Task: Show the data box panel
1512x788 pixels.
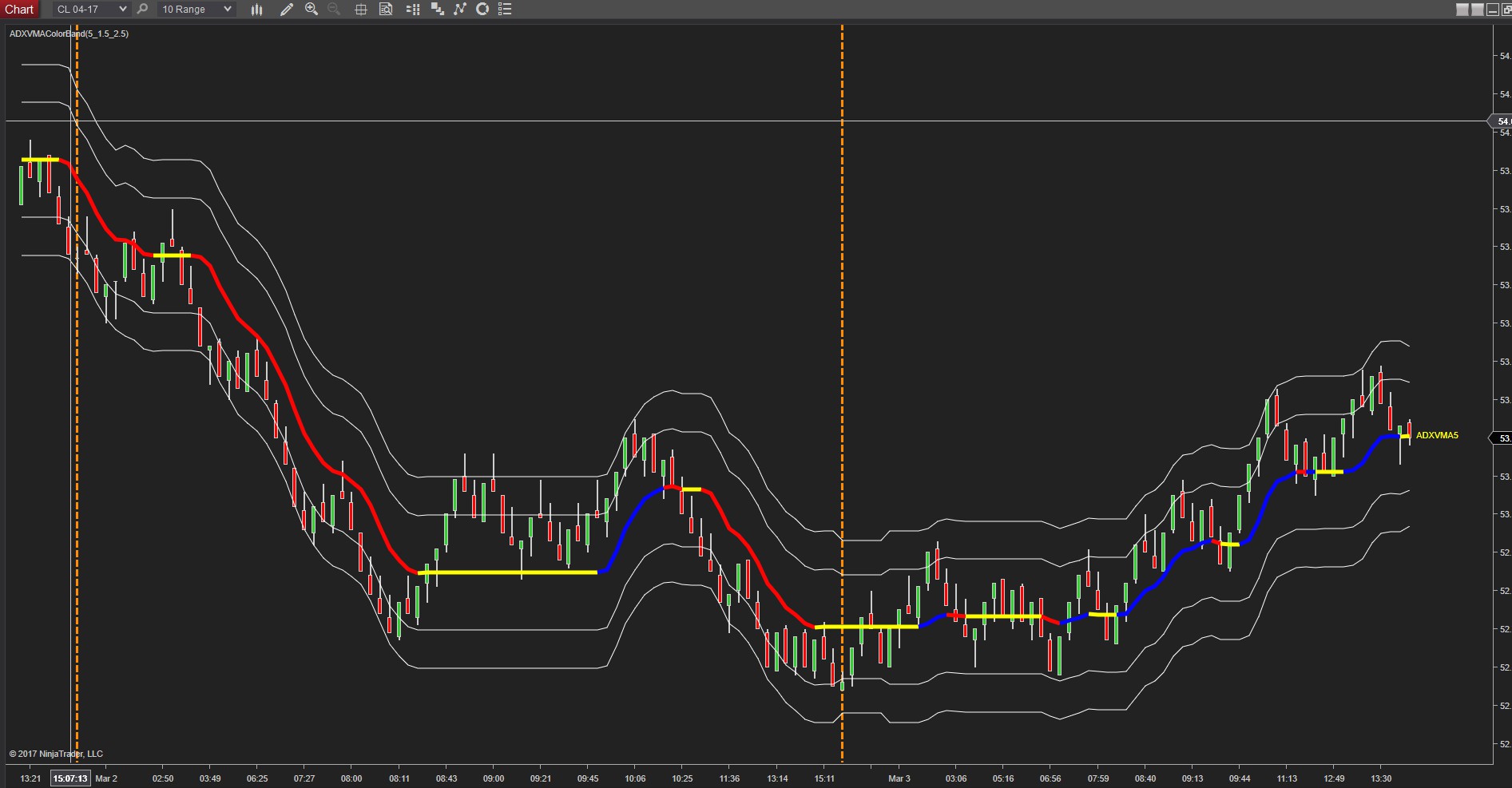Action: [x=386, y=10]
